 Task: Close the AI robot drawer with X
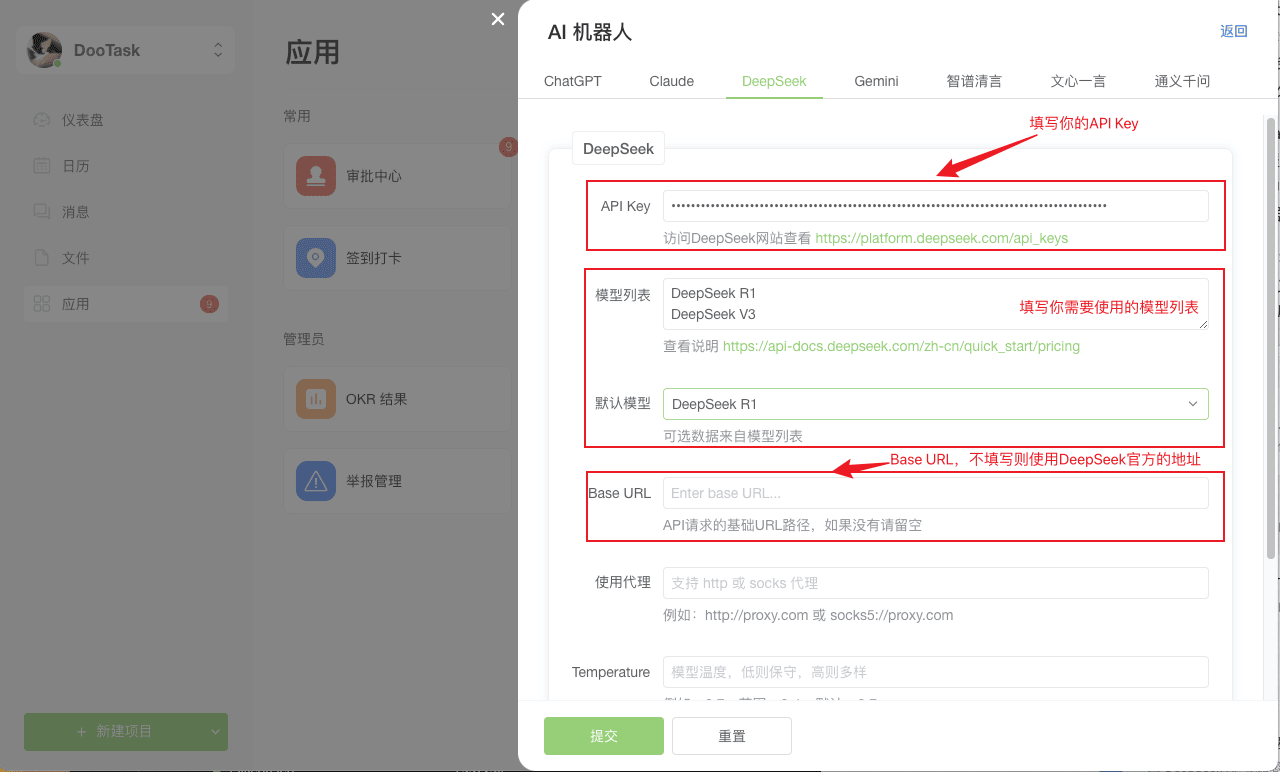(x=498, y=19)
